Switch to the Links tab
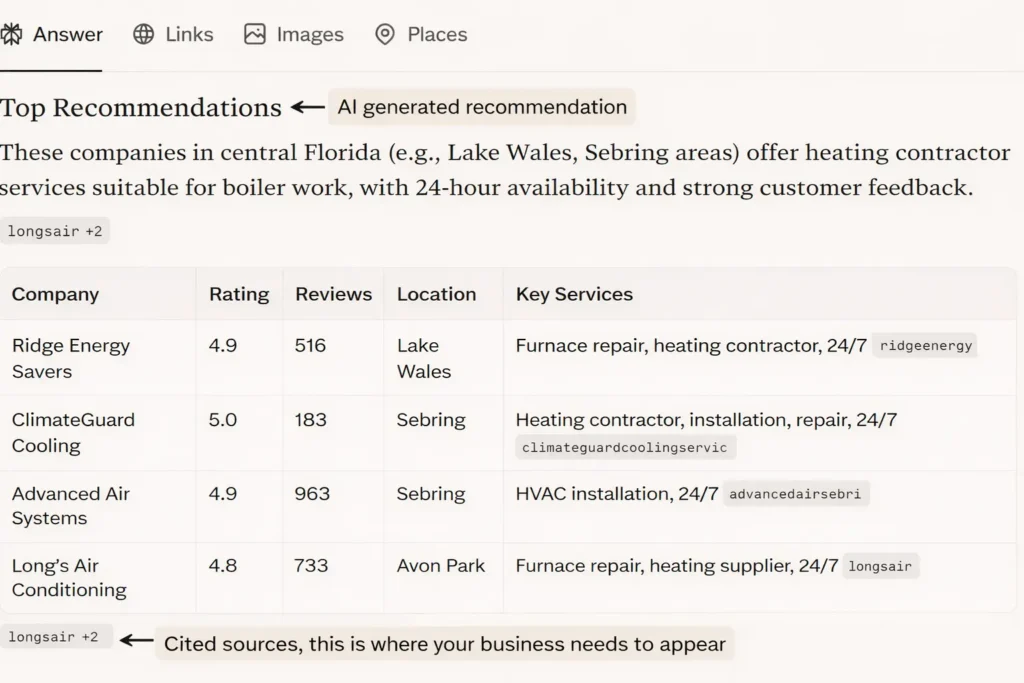This screenshot has height=683, width=1024. 189,34
